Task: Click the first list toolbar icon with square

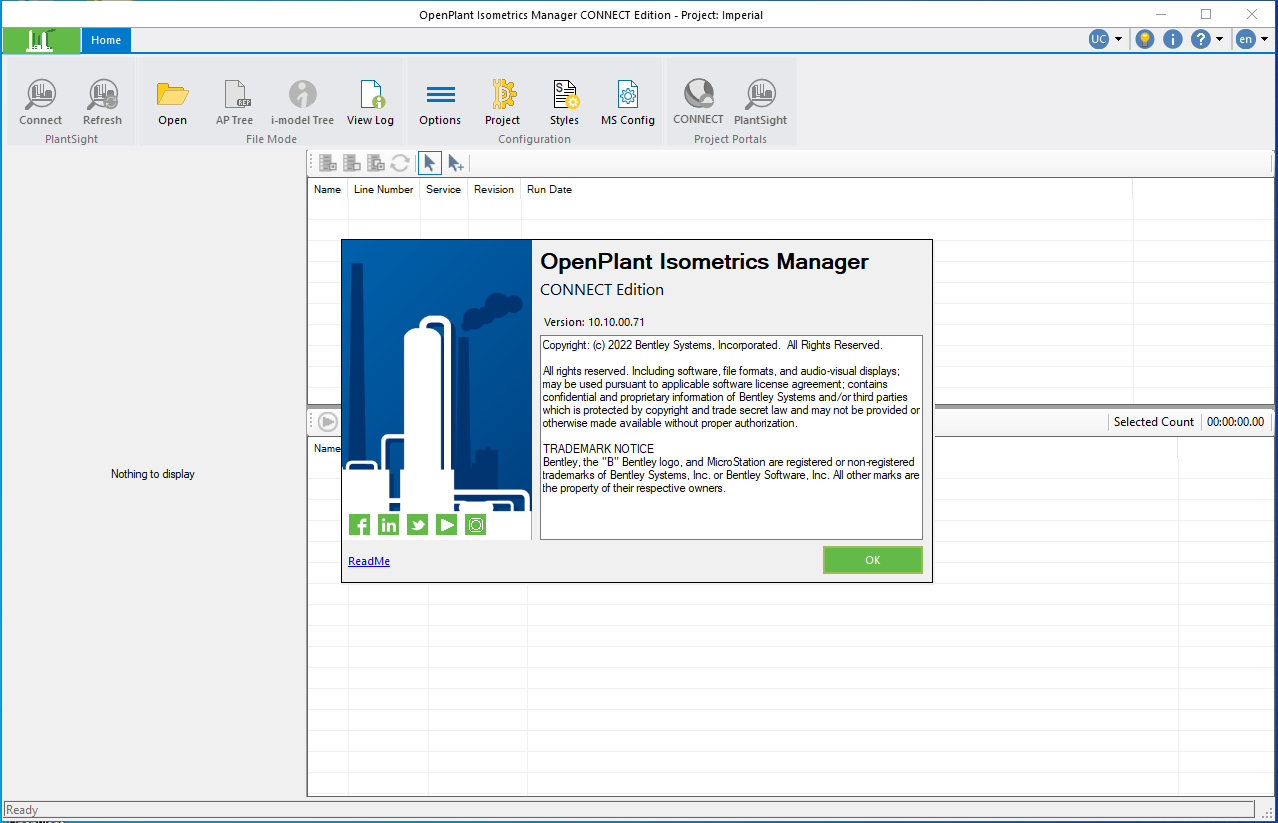Action: 328,163
